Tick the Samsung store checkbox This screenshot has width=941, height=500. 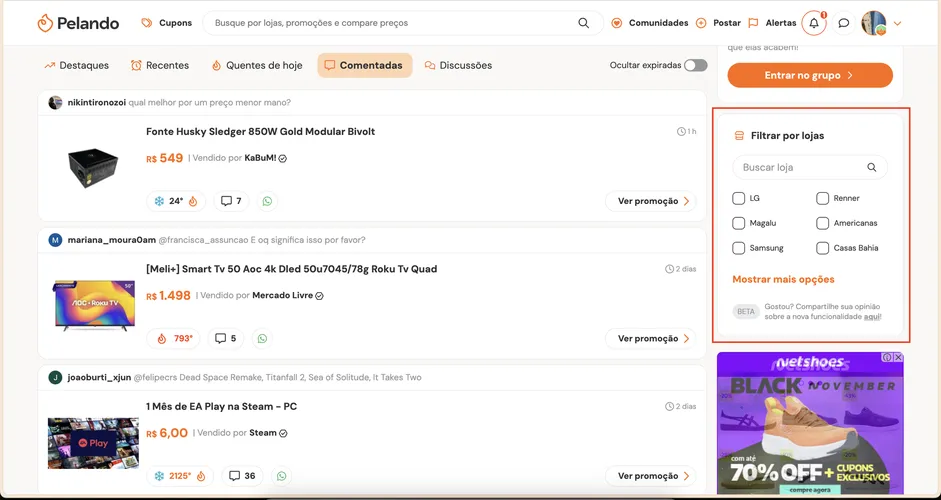tap(738, 248)
